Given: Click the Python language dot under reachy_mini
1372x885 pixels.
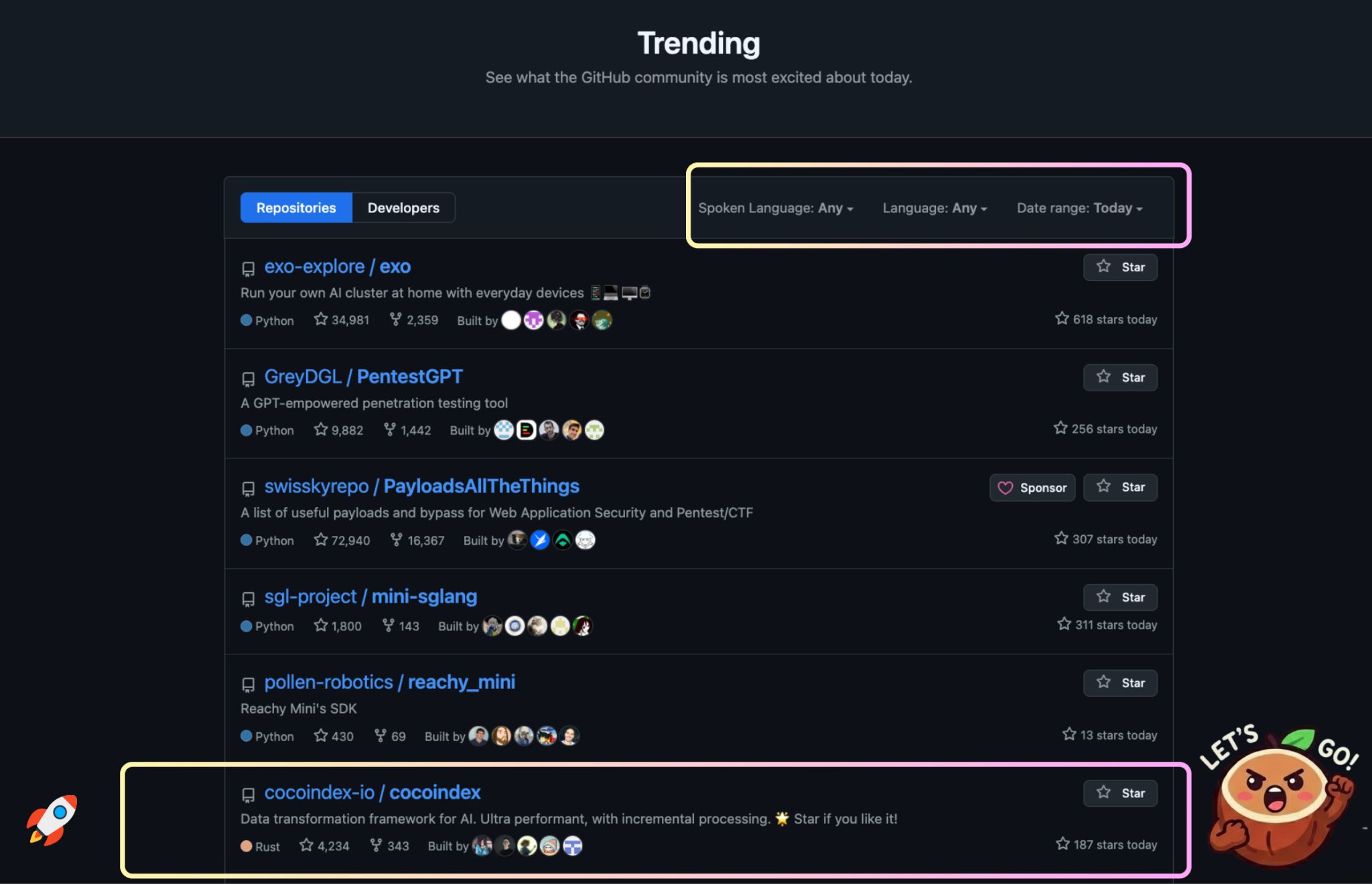Looking at the screenshot, I should coord(246,736).
